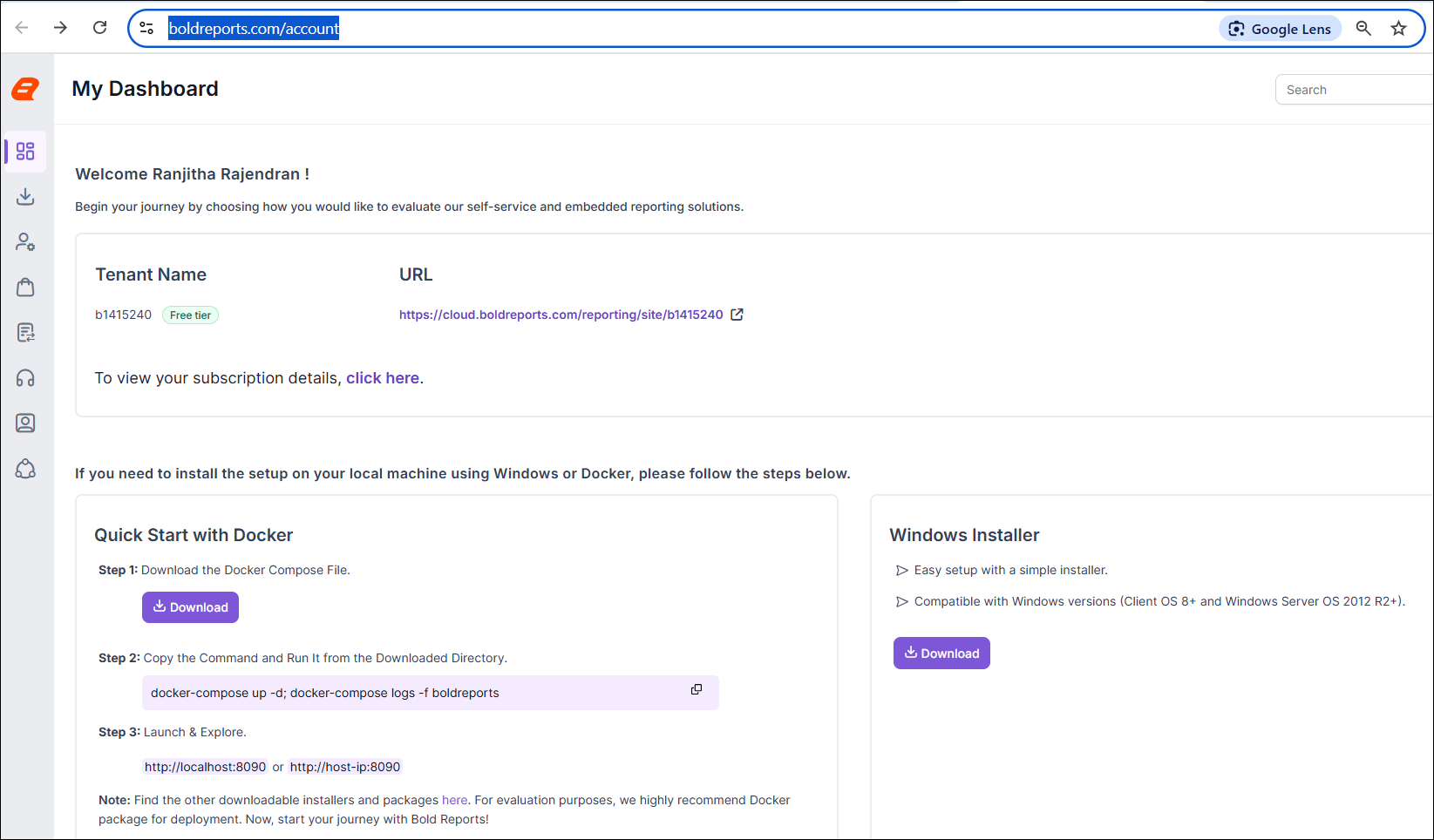Open the headset support sidebar icon

(x=25, y=378)
